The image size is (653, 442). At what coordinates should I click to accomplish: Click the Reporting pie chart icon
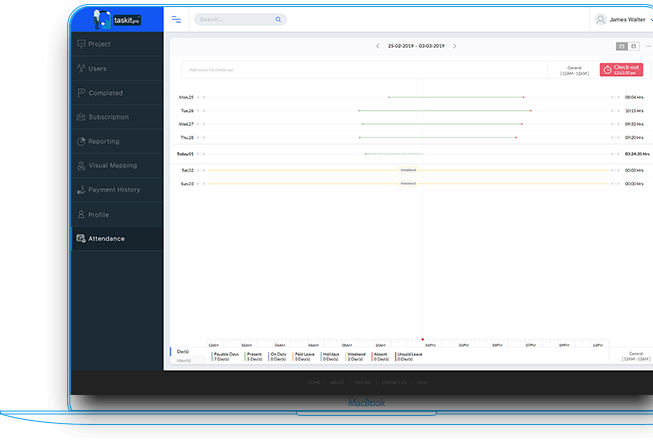tap(81, 141)
